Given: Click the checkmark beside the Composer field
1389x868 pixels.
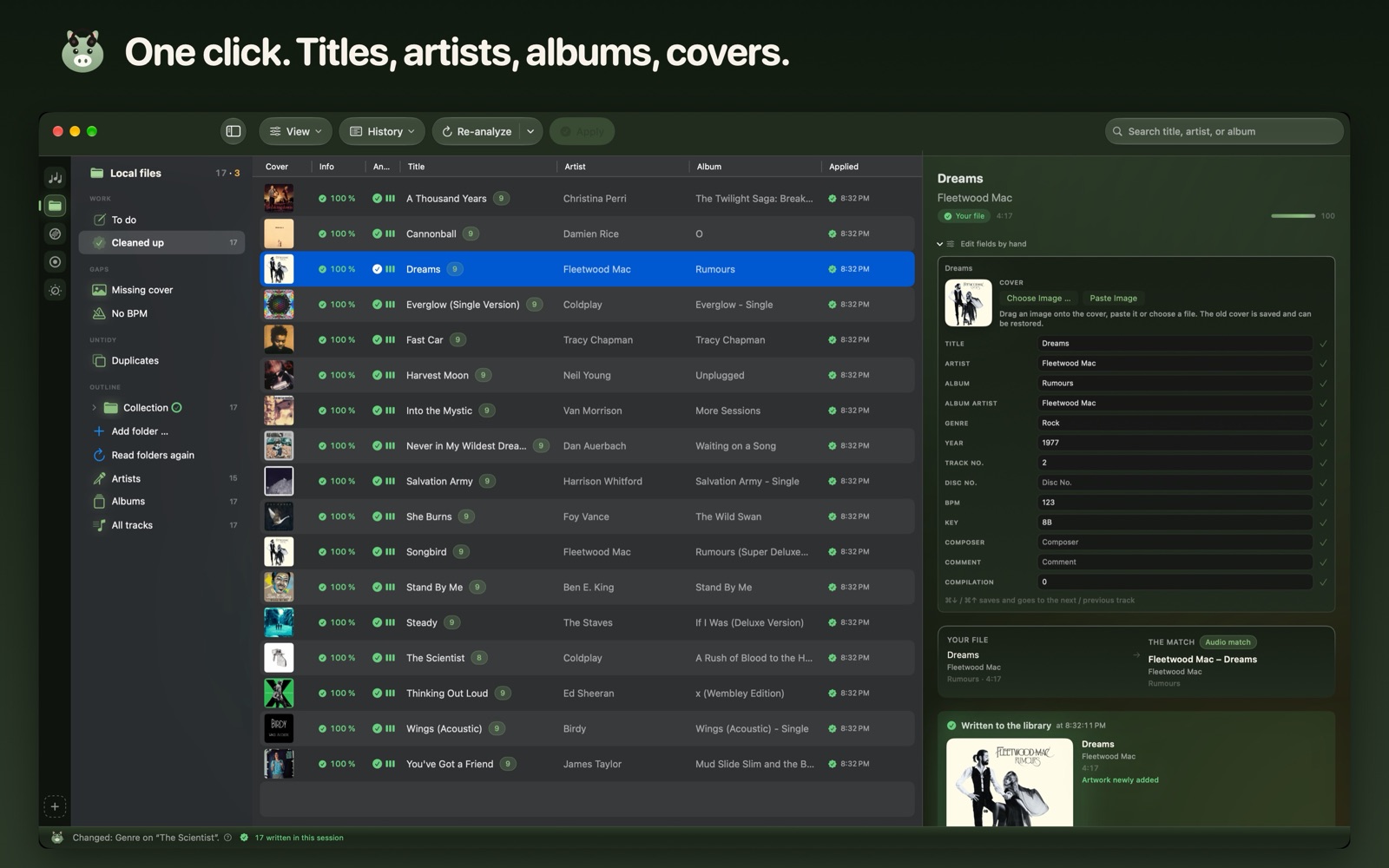Looking at the screenshot, I should (1323, 542).
